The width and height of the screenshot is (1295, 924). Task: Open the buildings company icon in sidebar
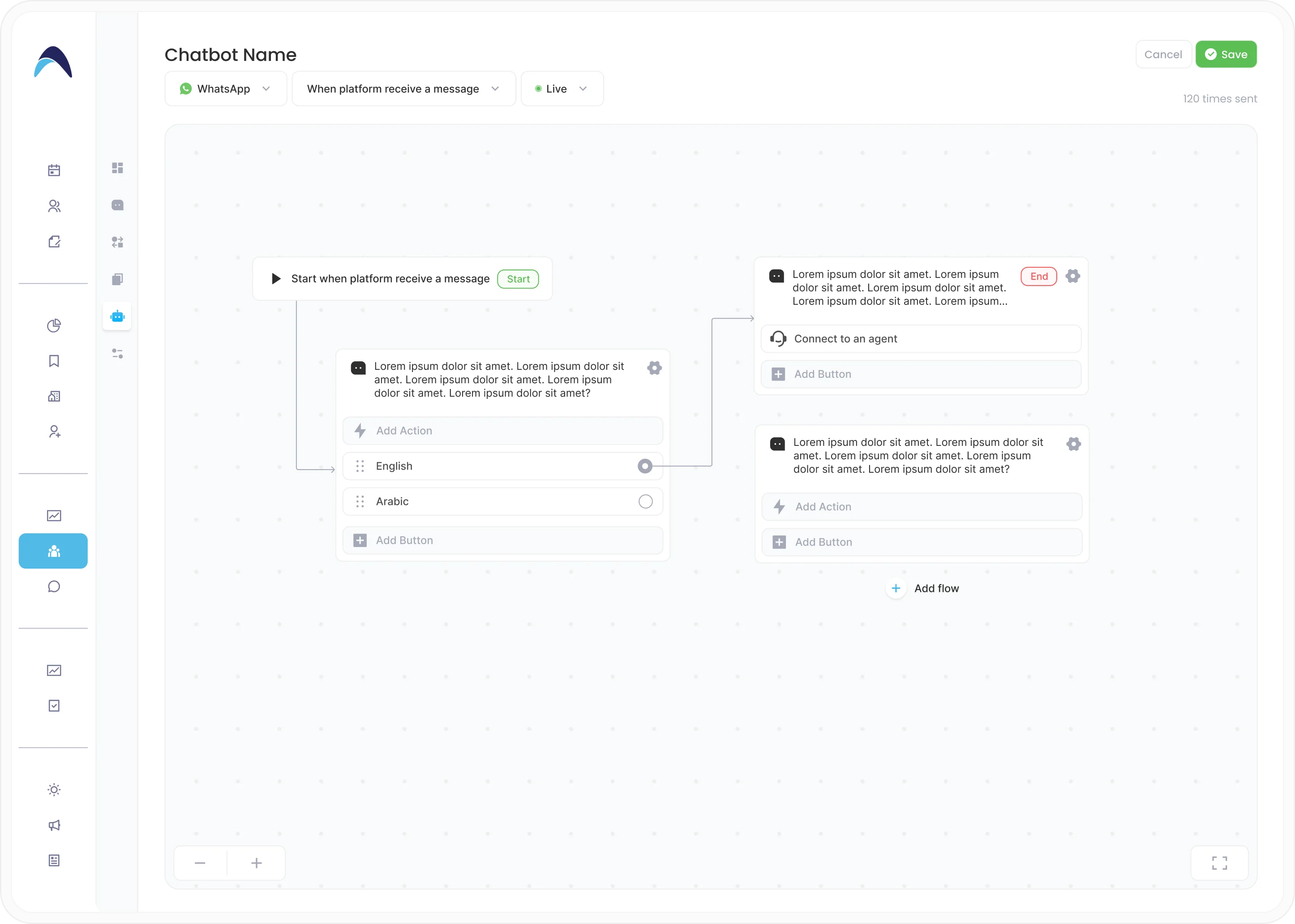coord(54,396)
